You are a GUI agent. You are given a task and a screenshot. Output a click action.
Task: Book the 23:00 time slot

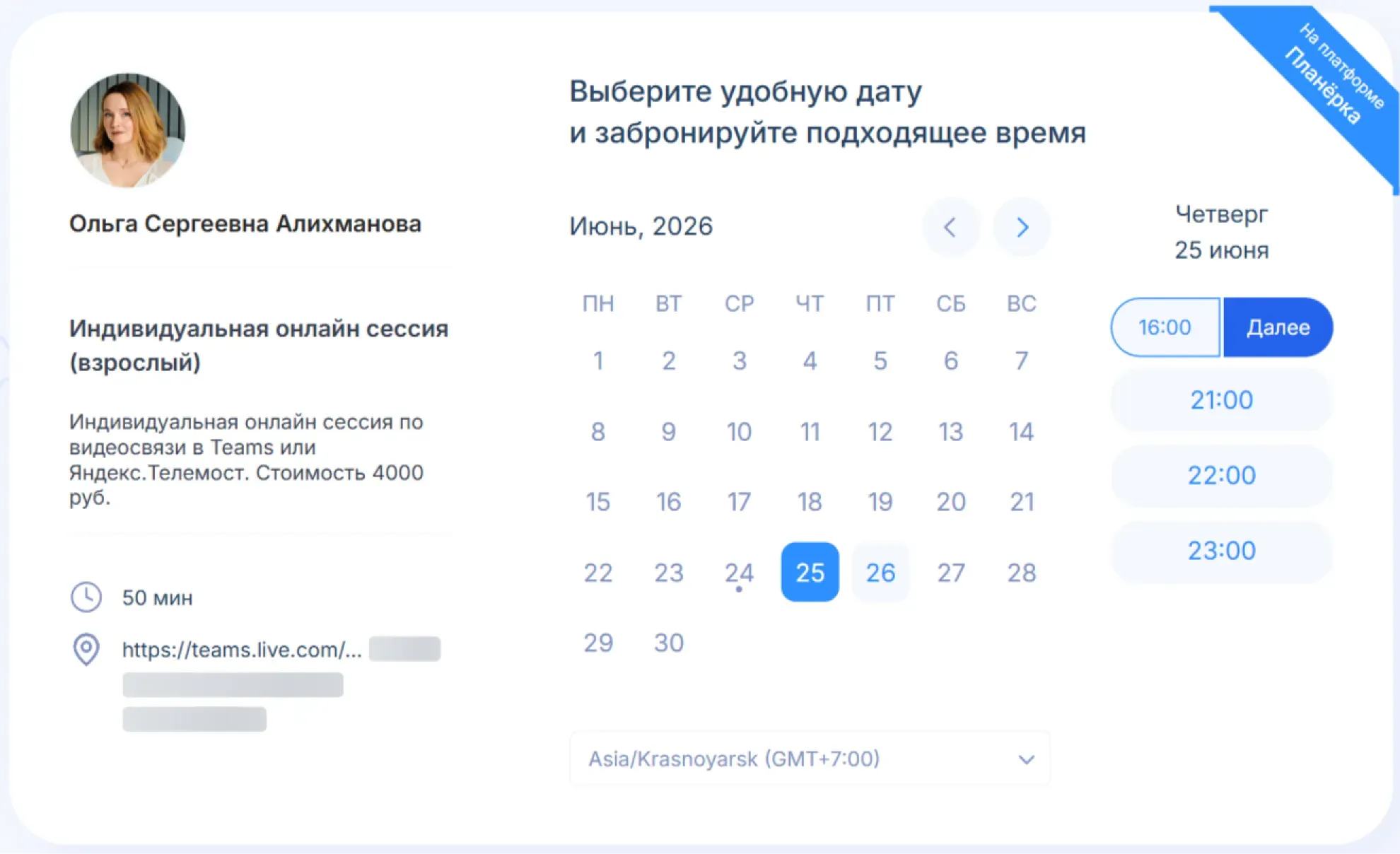pyautogui.click(x=1222, y=551)
